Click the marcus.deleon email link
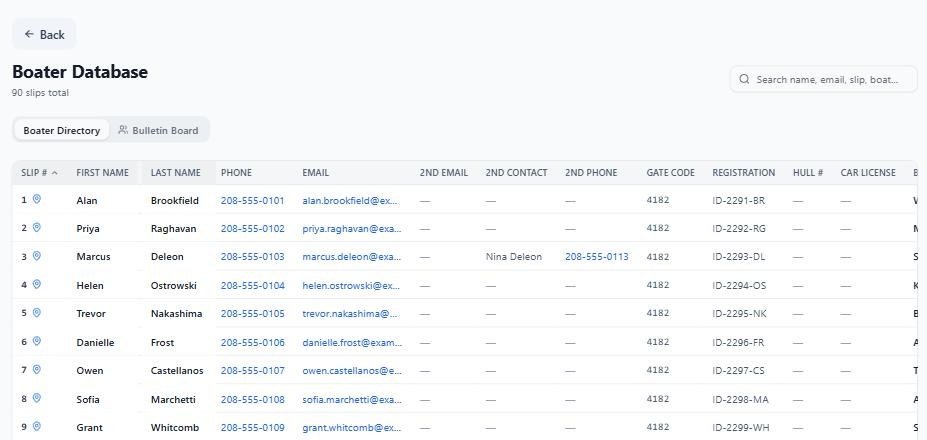Image resolution: width=927 pixels, height=440 pixels. pos(352,257)
